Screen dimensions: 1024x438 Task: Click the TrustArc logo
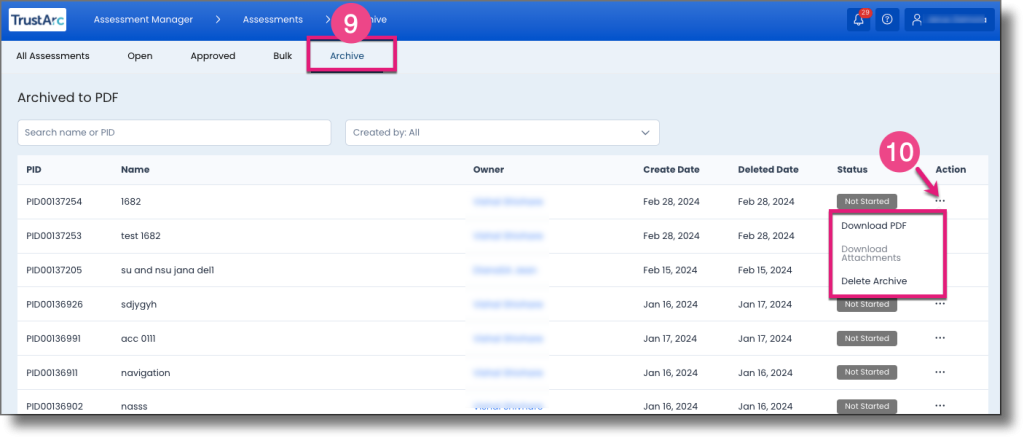tap(38, 20)
